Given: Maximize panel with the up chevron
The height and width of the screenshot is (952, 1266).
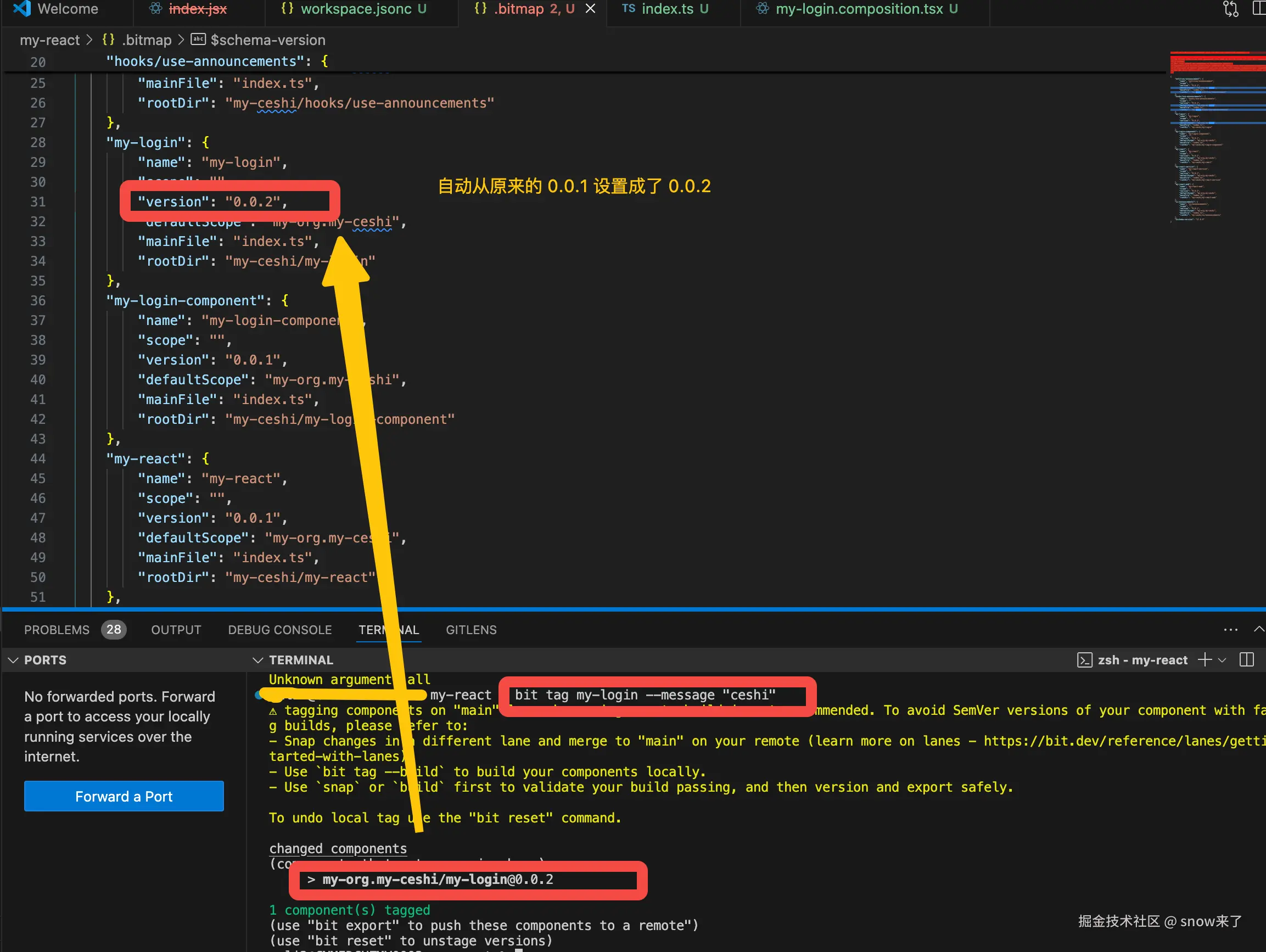Looking at the screenshot, I should point(1258,630).
